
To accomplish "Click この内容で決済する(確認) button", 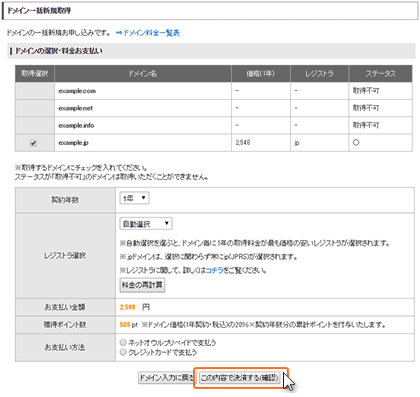I will tap(239, 378).
